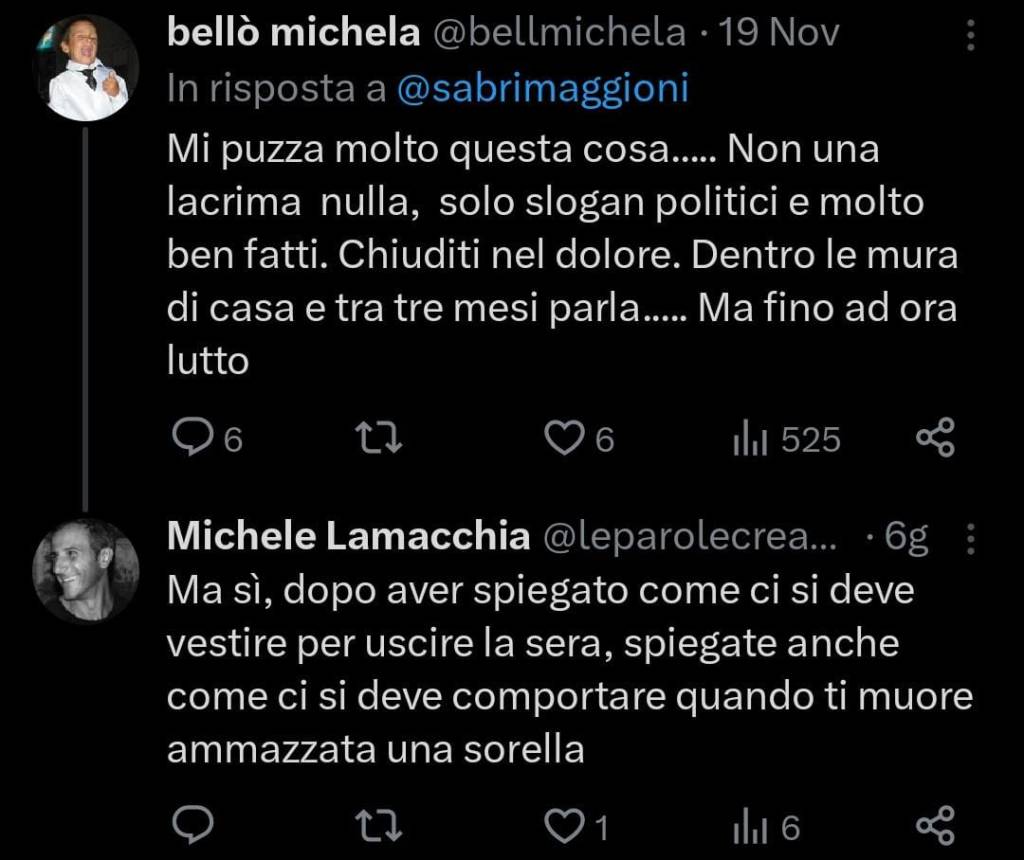This screenshot has height=860, width=1024.
Task: Share Michele Lamacchia's tweet
Action: tap(936, 827)
